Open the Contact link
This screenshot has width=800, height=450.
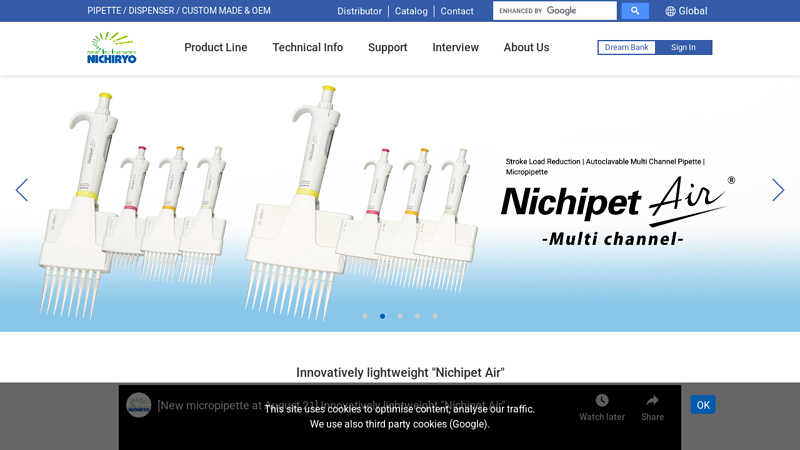457,11
